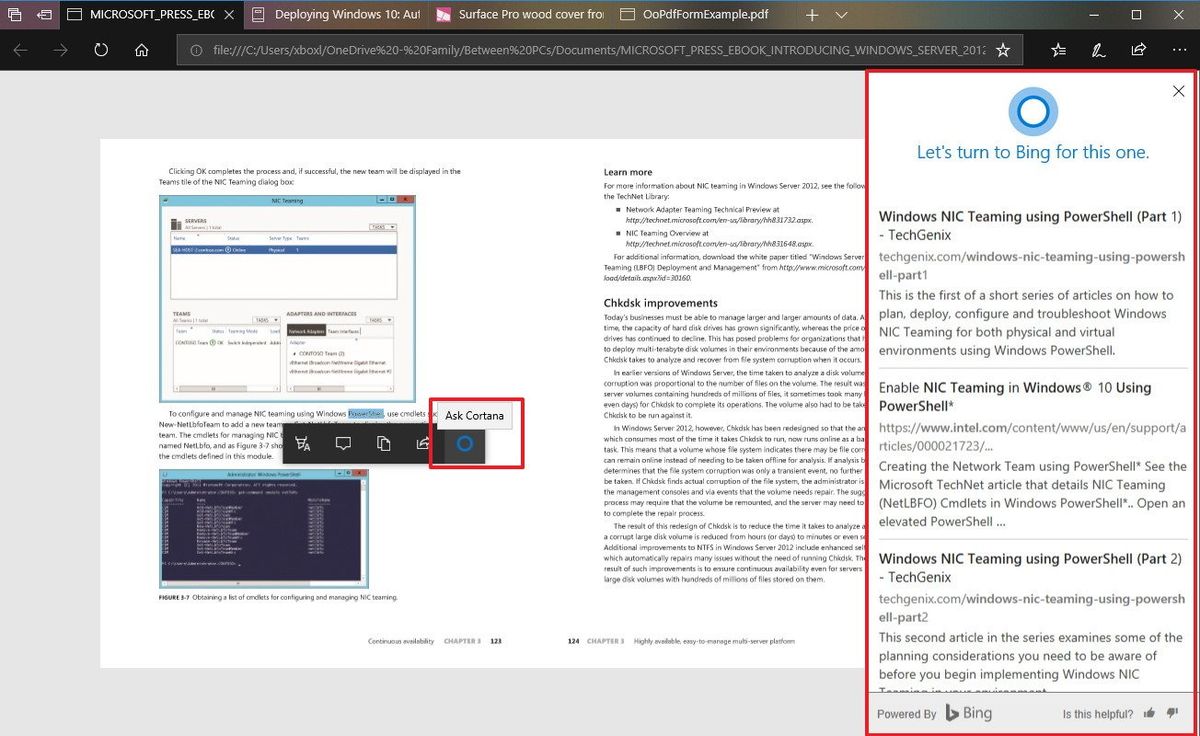Open the comment icon in the selection toolbar
This screenshot has width=1200, height=736.
(344, 443)
